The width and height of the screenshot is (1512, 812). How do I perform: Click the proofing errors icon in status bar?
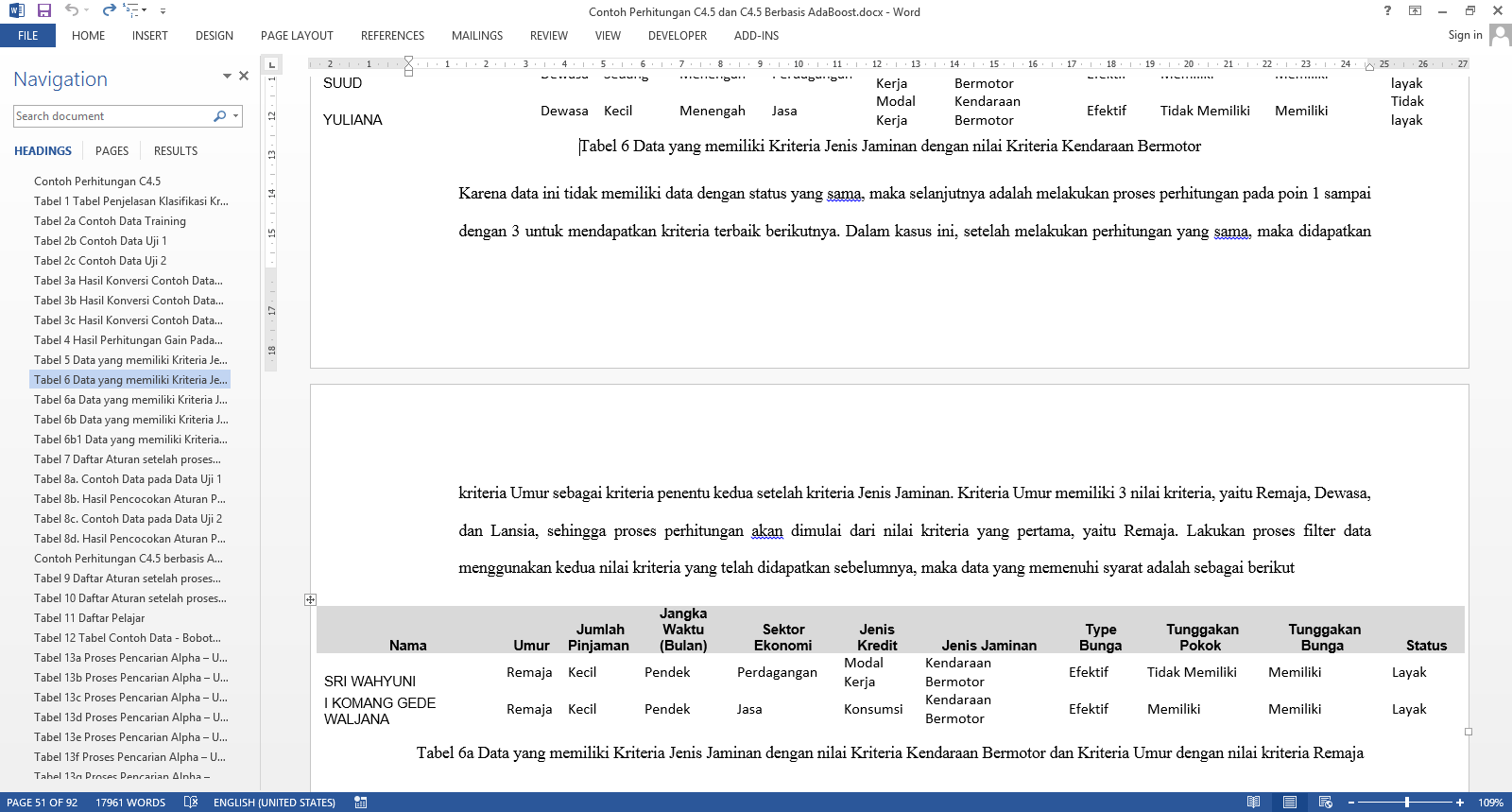191,802
